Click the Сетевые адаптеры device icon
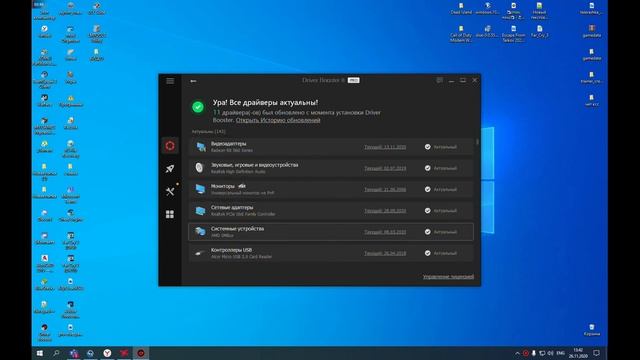Image resolution: width=640 pixels, height=360 pixels. 200,211
